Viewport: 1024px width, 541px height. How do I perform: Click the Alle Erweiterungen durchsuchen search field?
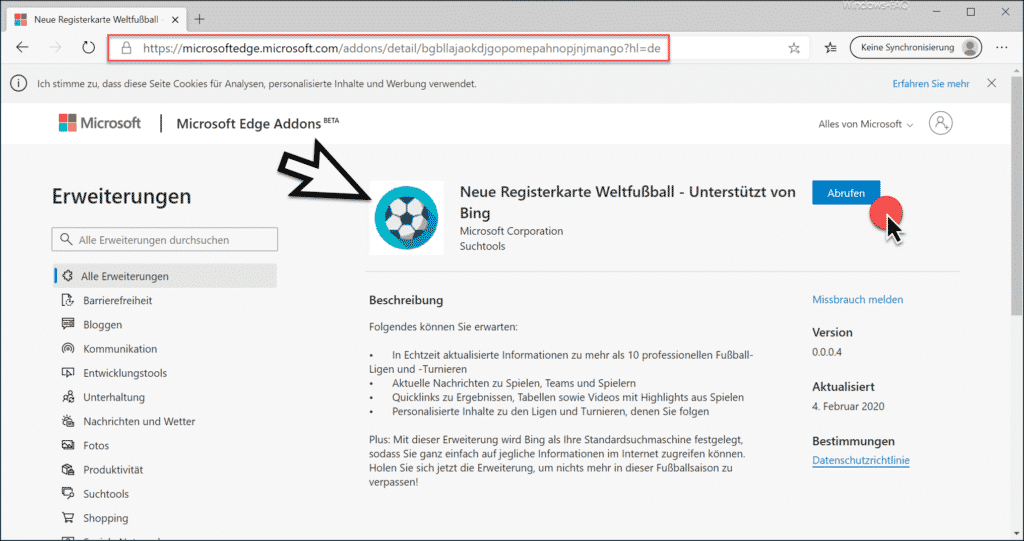(165, 240)
